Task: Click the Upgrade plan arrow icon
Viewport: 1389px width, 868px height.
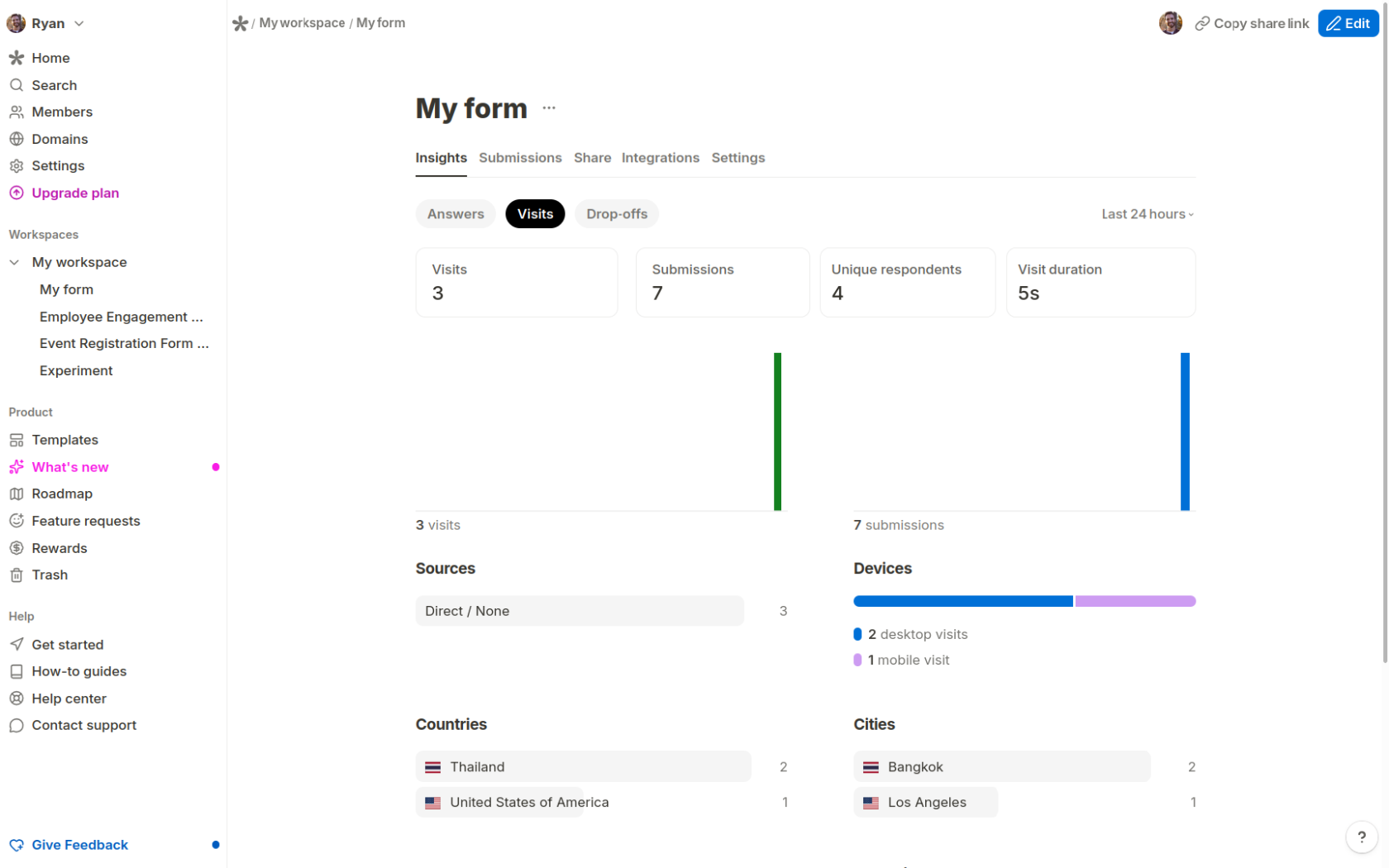Action: click(17, 193)
